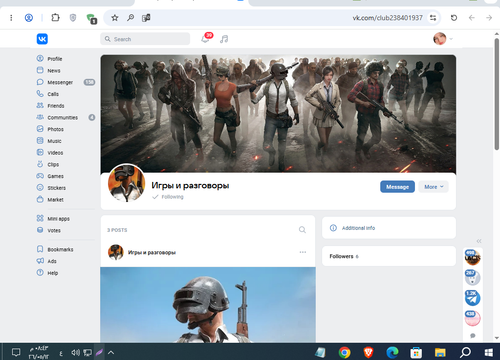
Task: Open the More dropdown button
Action: click(x=434, y=187)
